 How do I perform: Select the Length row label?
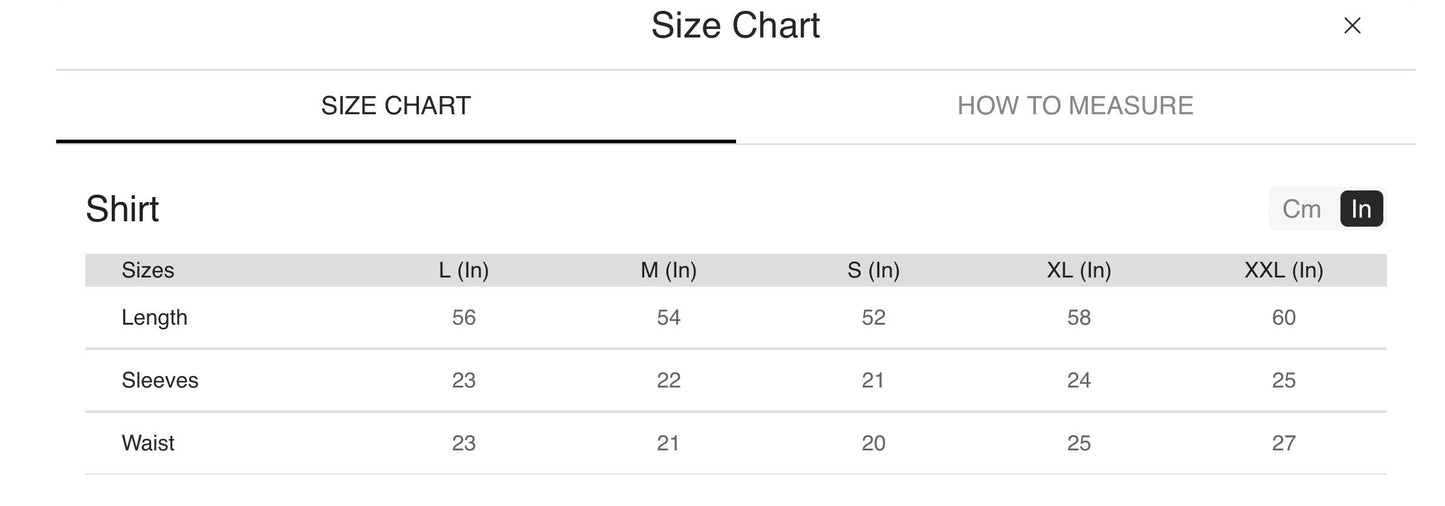click(x=155, y=317)
